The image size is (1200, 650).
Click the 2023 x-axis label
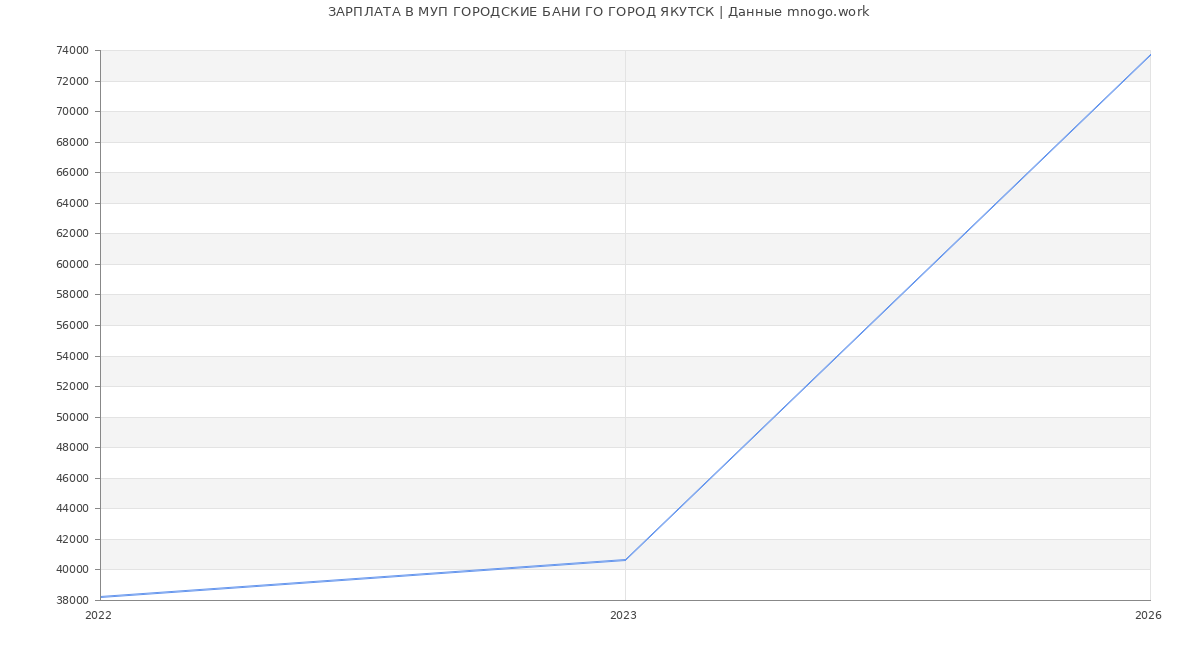[x=623, y=616]
